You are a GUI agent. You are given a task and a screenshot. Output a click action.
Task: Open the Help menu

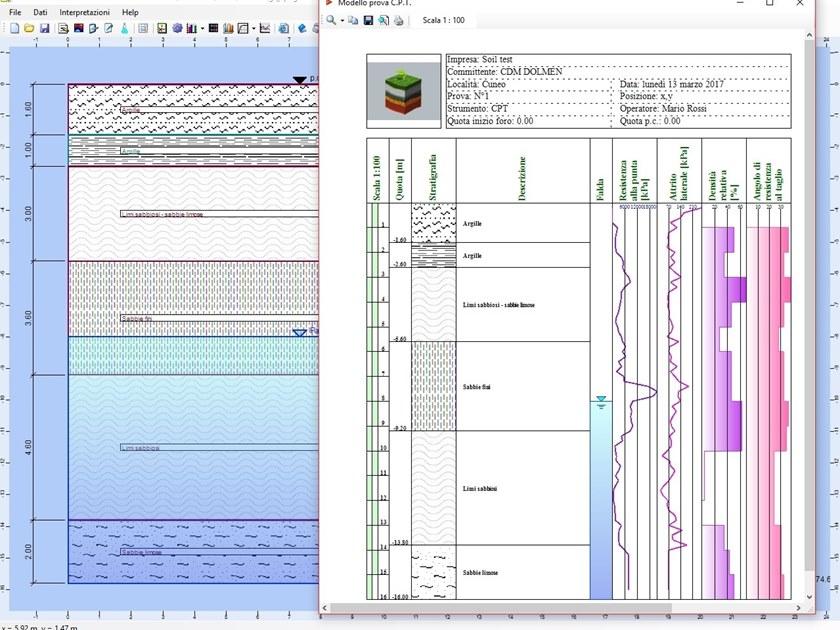pyautogui.click(x=130, y=12)
